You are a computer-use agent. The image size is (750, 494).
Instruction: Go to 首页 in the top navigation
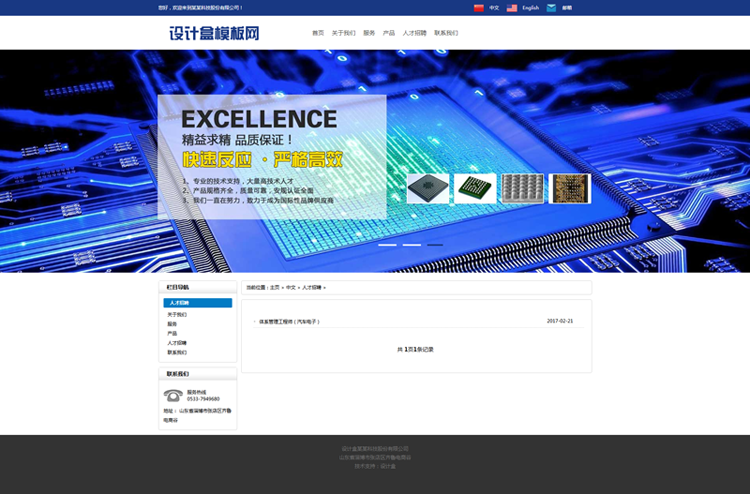(x=318, y=33)
